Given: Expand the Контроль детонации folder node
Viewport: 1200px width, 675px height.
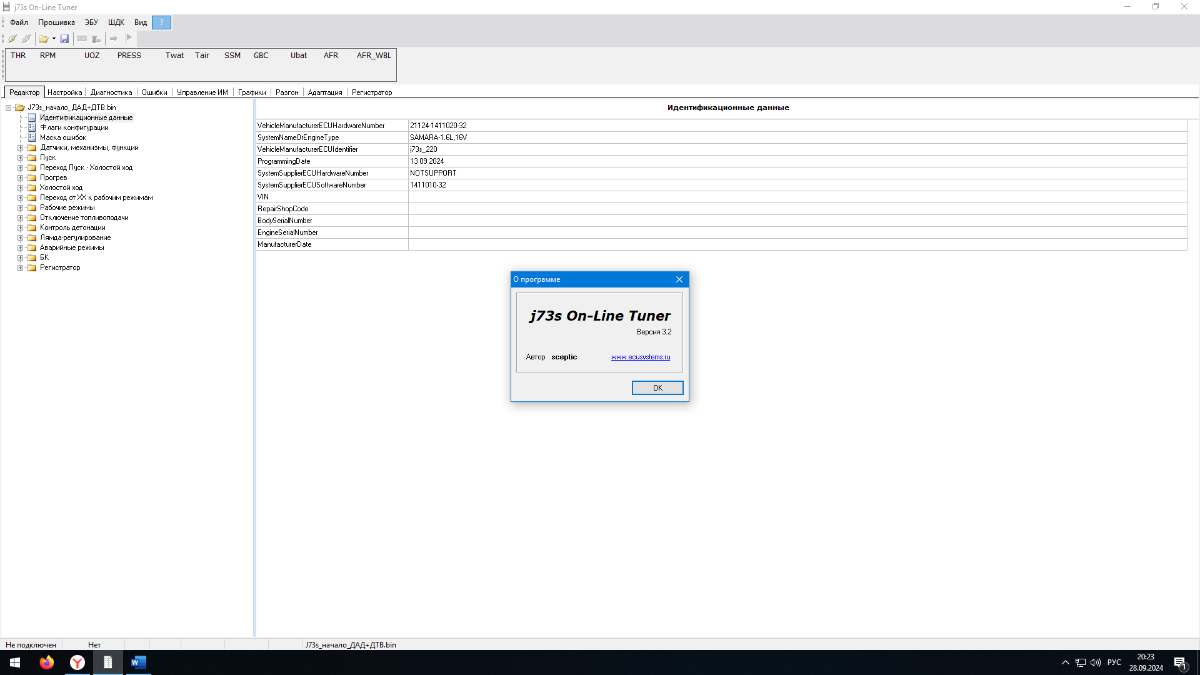Looking at the screenshot, I should tap(20, 227).
